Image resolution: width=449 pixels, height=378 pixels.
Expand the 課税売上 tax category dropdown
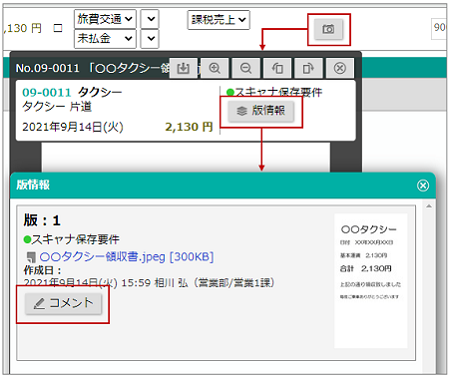[218, 20]
